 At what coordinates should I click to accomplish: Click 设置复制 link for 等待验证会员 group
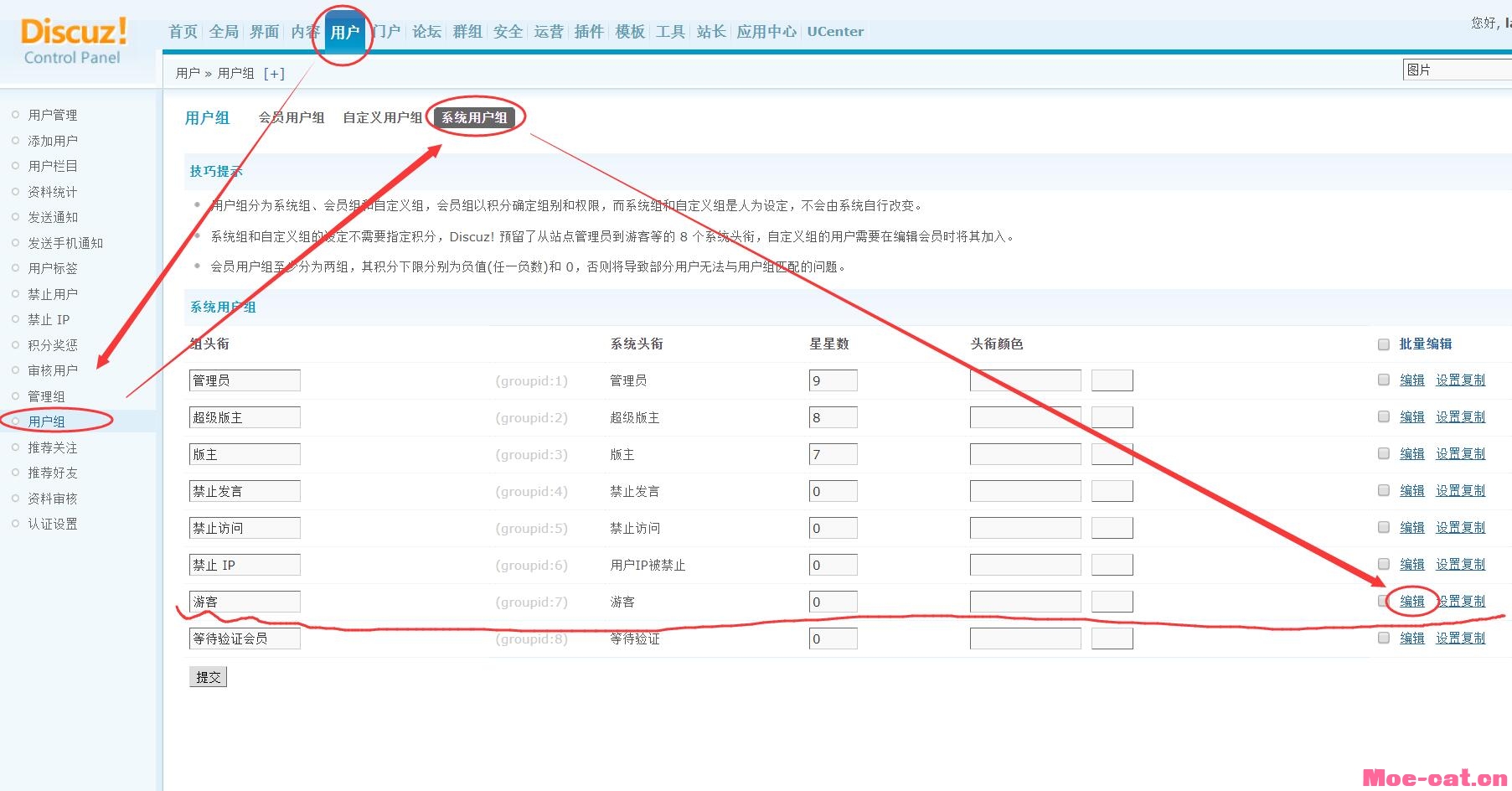pos(1460,638)
